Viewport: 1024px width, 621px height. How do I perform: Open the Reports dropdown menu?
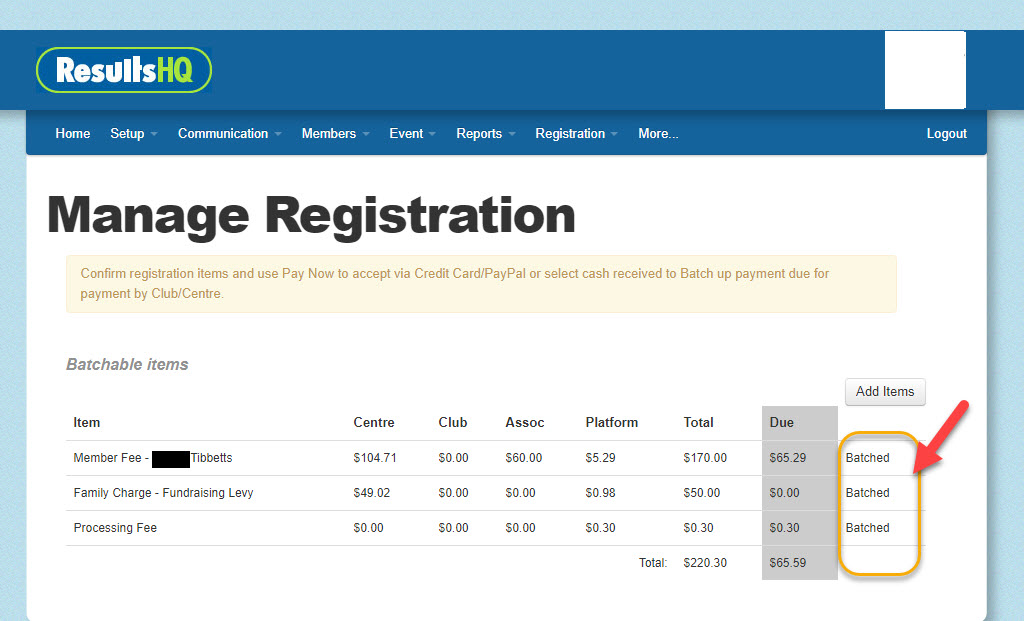pyautogui.click(x=486, y=133)
